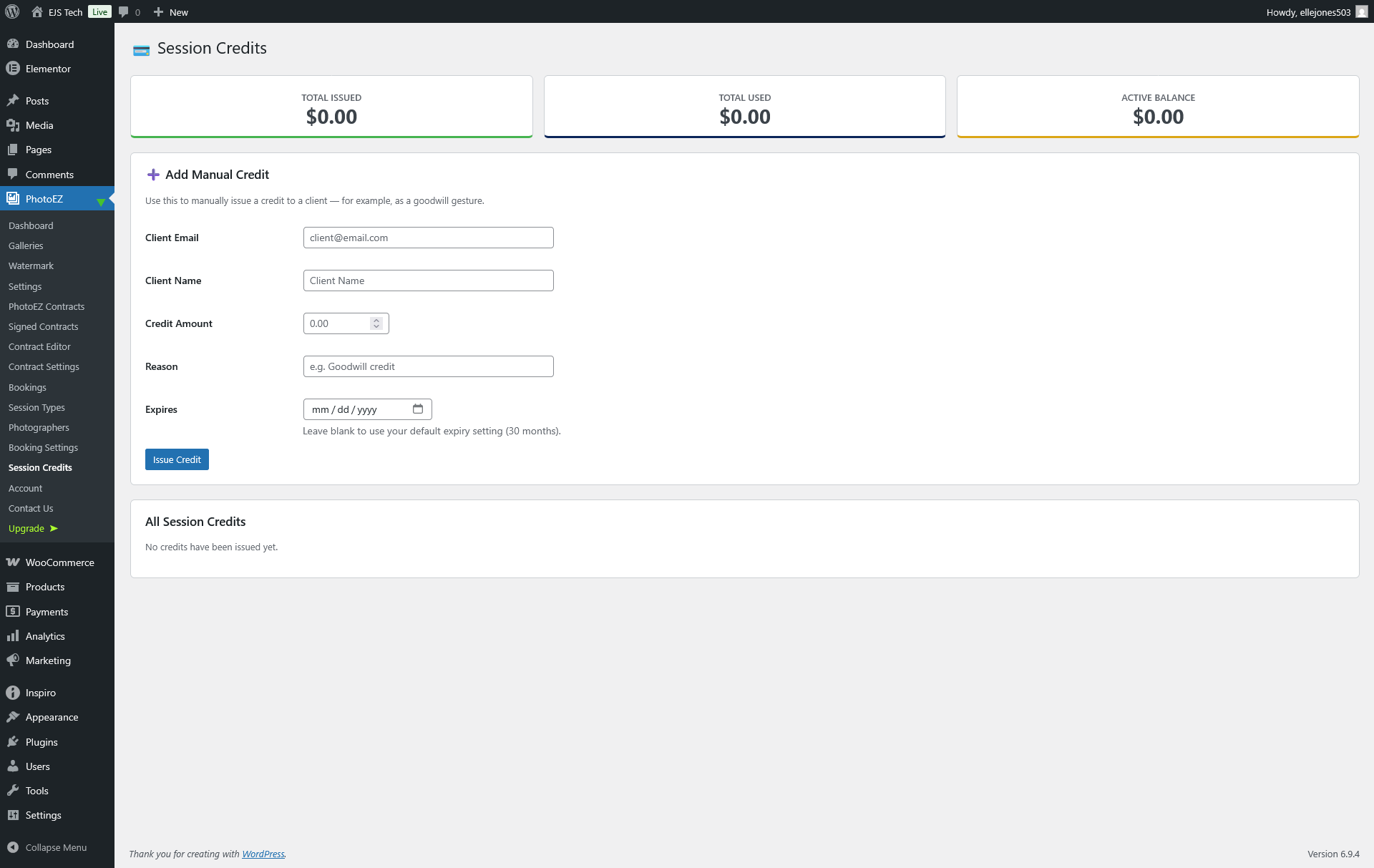Follow the WordPress footer link
The image size is (1374, 868).
pos(263,854)
